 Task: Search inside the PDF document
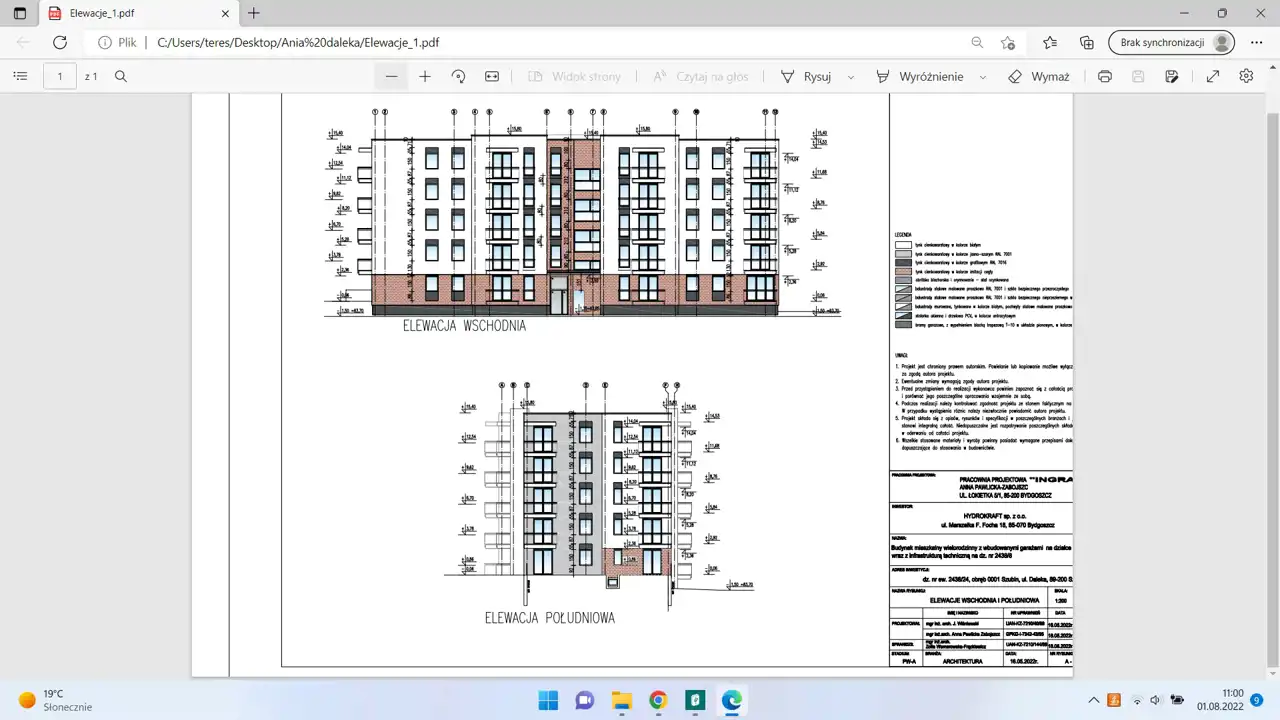pyautogui.click(x=121, y=76)
